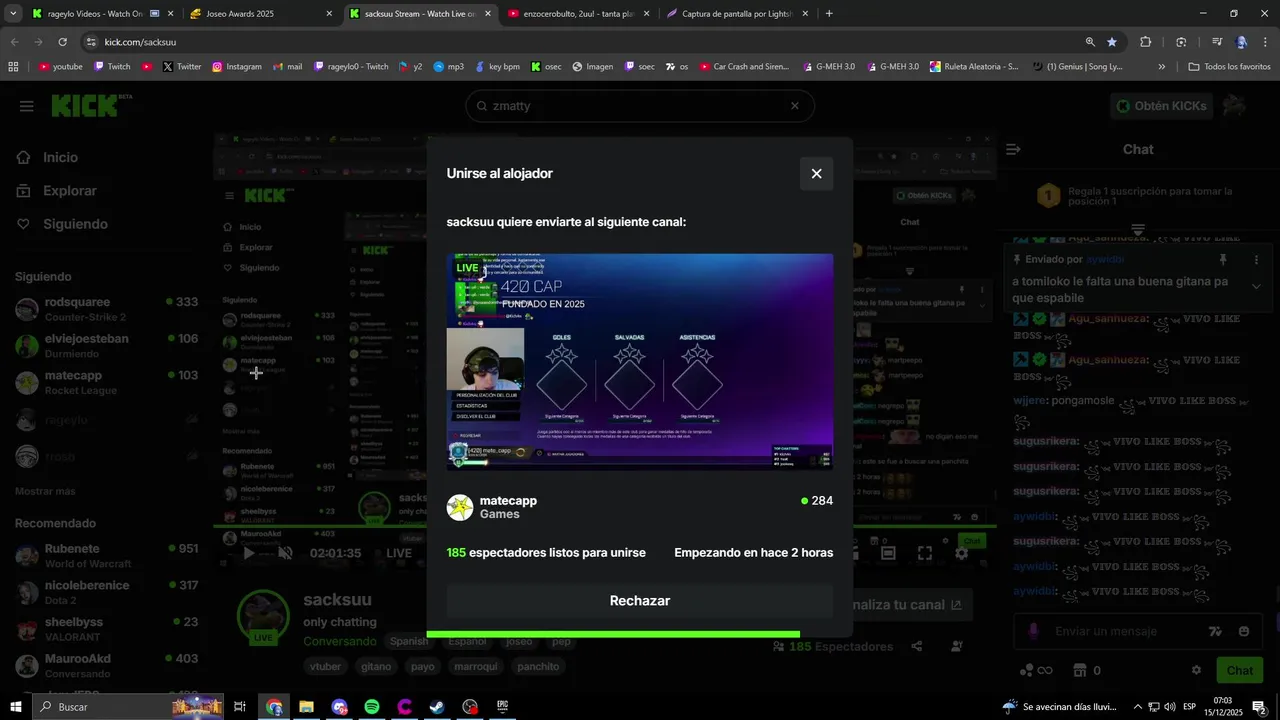Go to Inicio in the sidebar
Viewport: 1280px width, 720px height.
(x=60, y=157)
